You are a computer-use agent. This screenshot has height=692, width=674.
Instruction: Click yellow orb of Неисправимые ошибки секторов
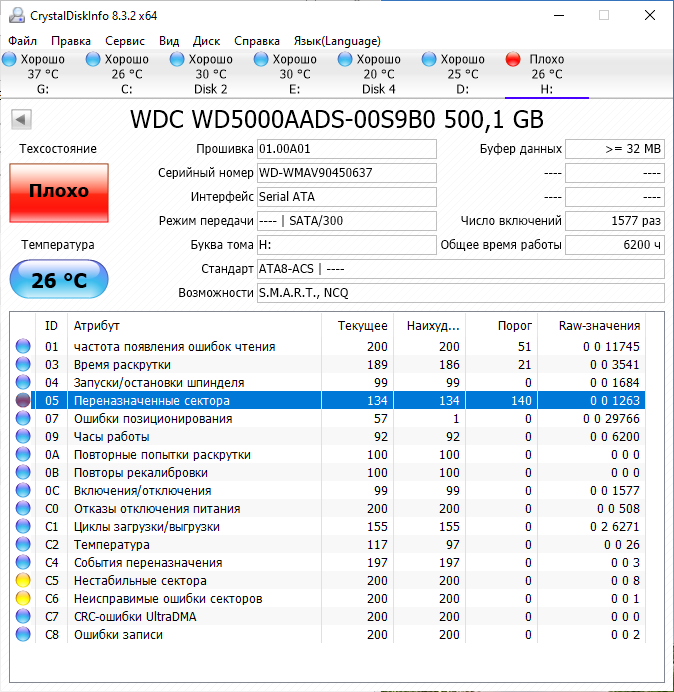coord(23,598)
